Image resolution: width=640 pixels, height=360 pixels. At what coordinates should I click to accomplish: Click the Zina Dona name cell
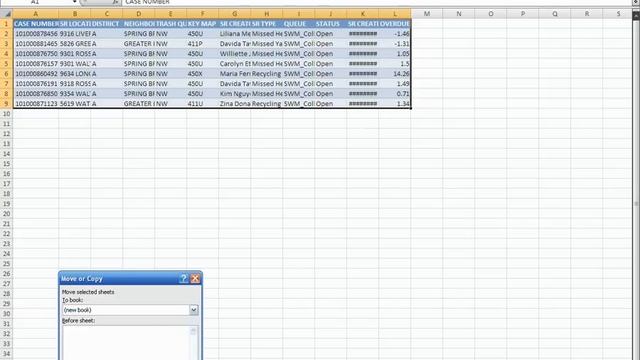click(x=235, y=104)
